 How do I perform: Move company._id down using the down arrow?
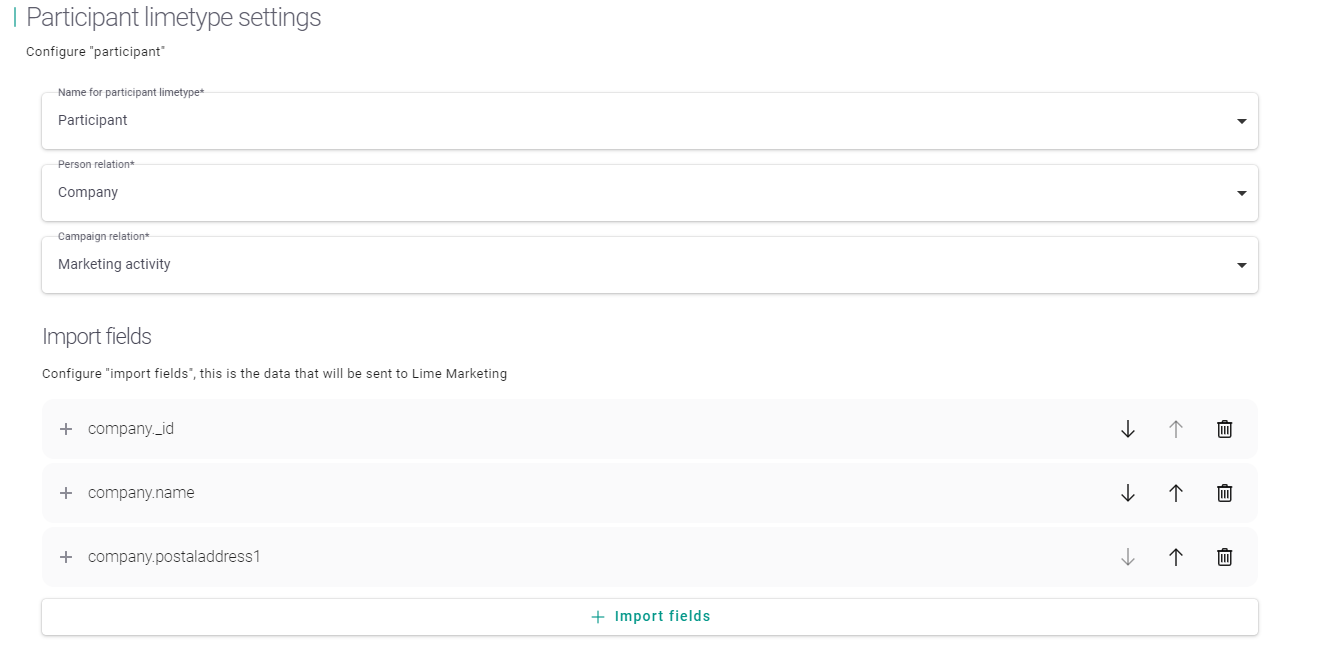[x=1127, y=428]
